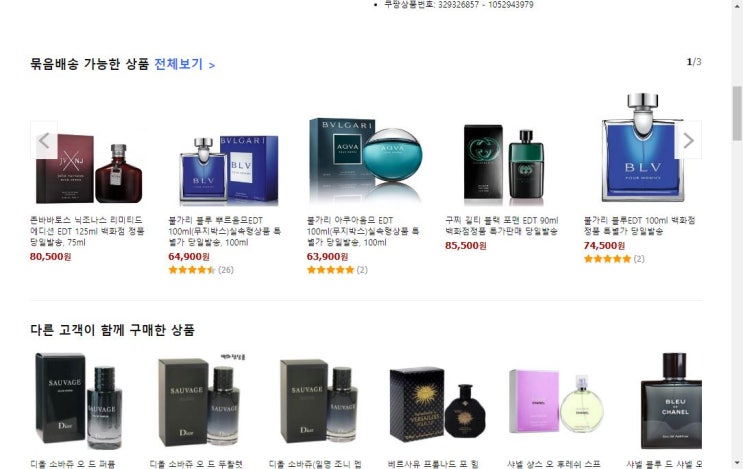This screenshot has height=469, width=743.
Task: Open 불가리 아쿠아옴므 EDT product title
Action: click(363, 231)
